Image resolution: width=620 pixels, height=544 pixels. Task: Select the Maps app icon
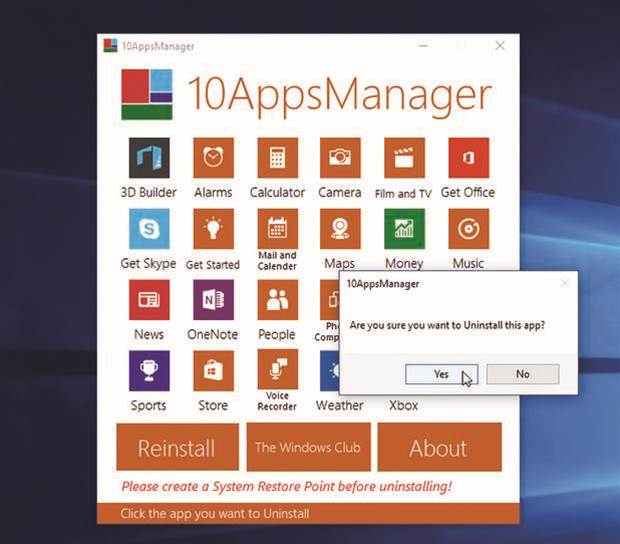click(340, 229)
